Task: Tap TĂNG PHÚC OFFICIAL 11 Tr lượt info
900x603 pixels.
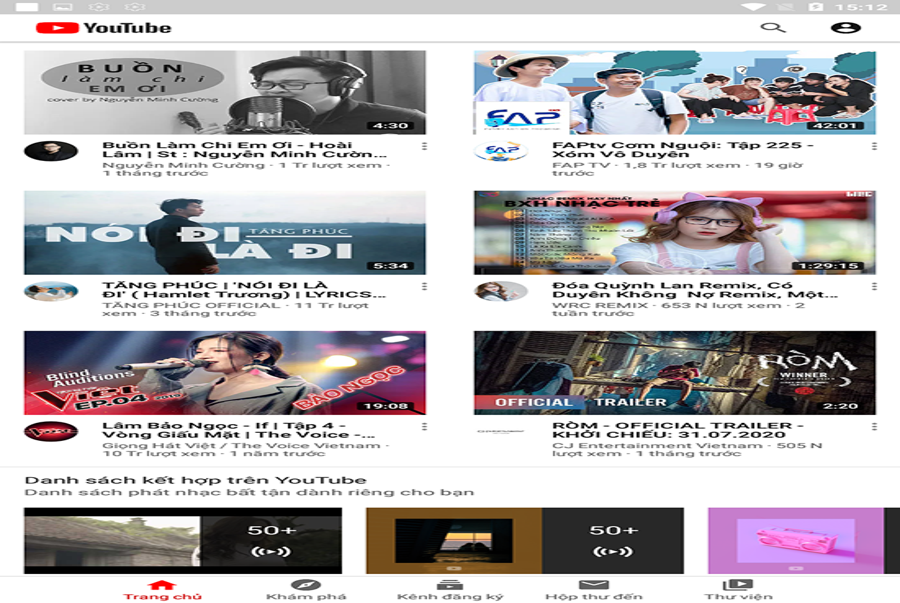Action: [x=235, y=309]
